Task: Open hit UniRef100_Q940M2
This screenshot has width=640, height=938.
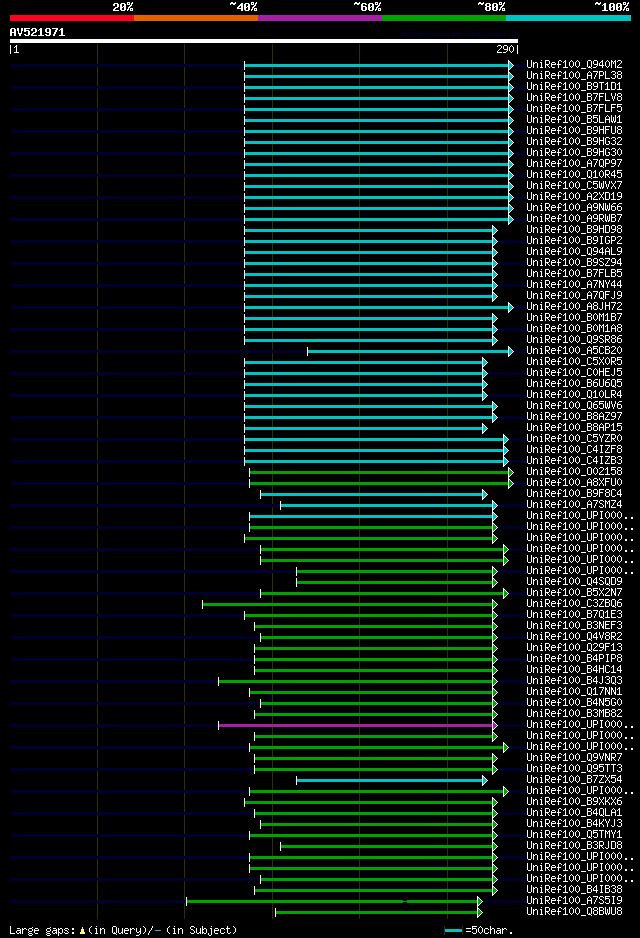Action: (x=574, y=65)
